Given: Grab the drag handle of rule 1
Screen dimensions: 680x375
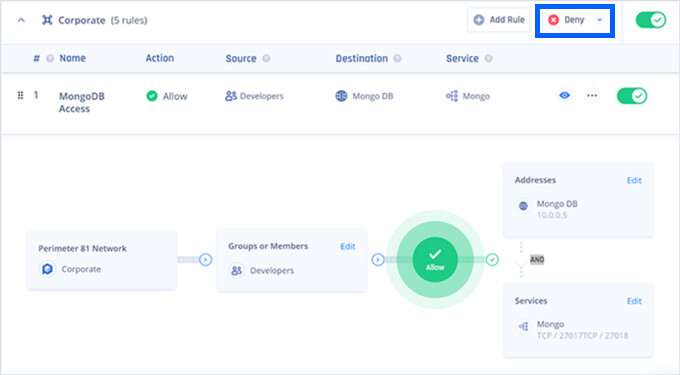Looking at the screenshot, I should 20,95.
